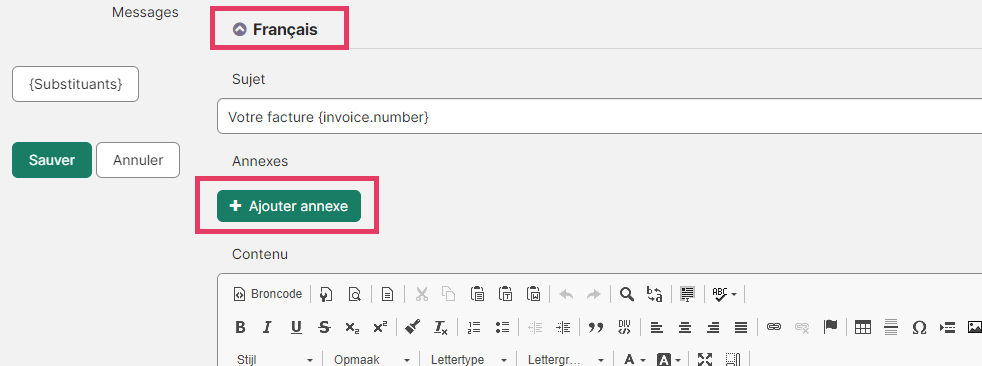The image size is (982, 366).
Task: Click the Unlink icon
Action: tap(802, 327)
